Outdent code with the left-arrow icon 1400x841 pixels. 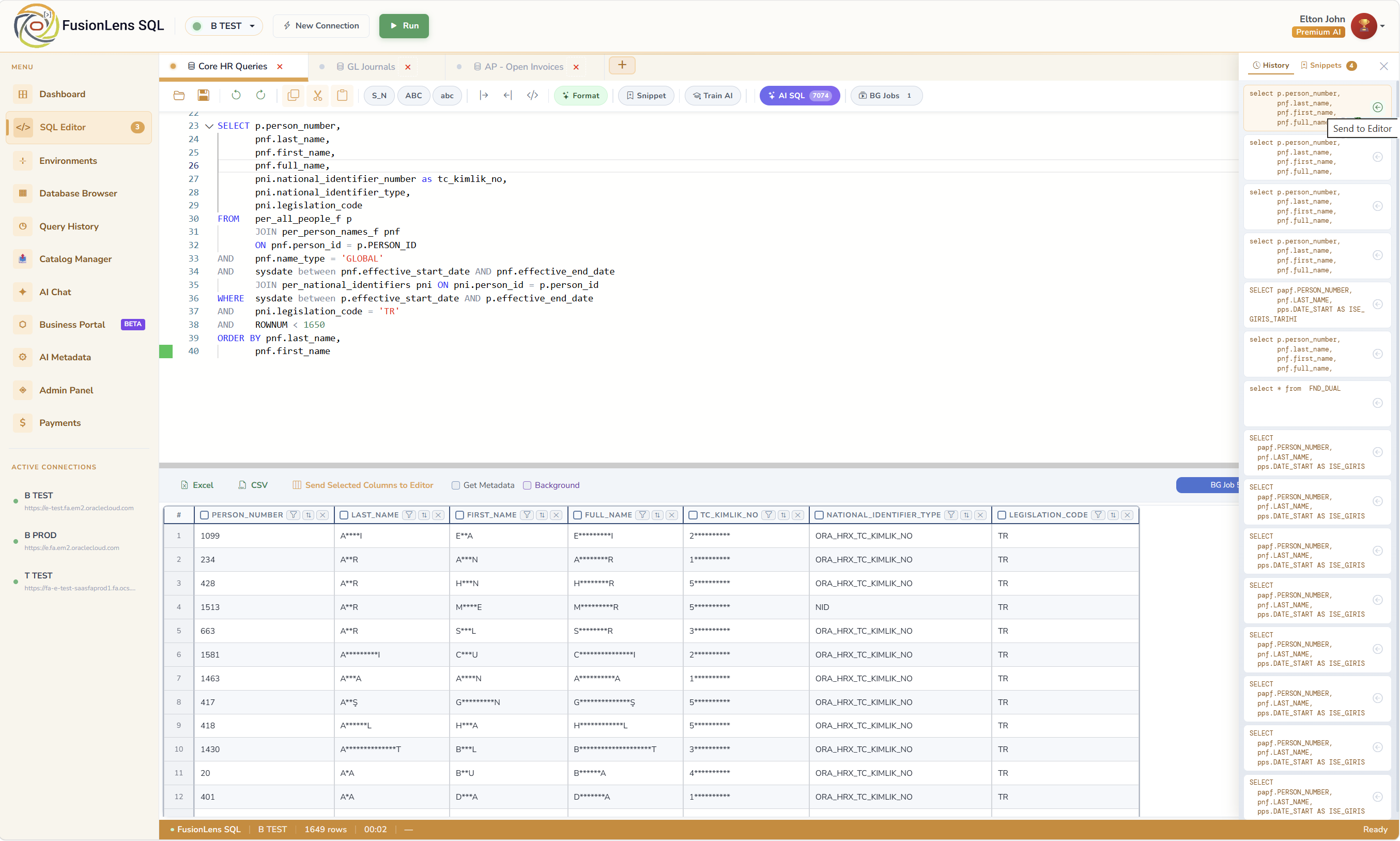[507, 96]
